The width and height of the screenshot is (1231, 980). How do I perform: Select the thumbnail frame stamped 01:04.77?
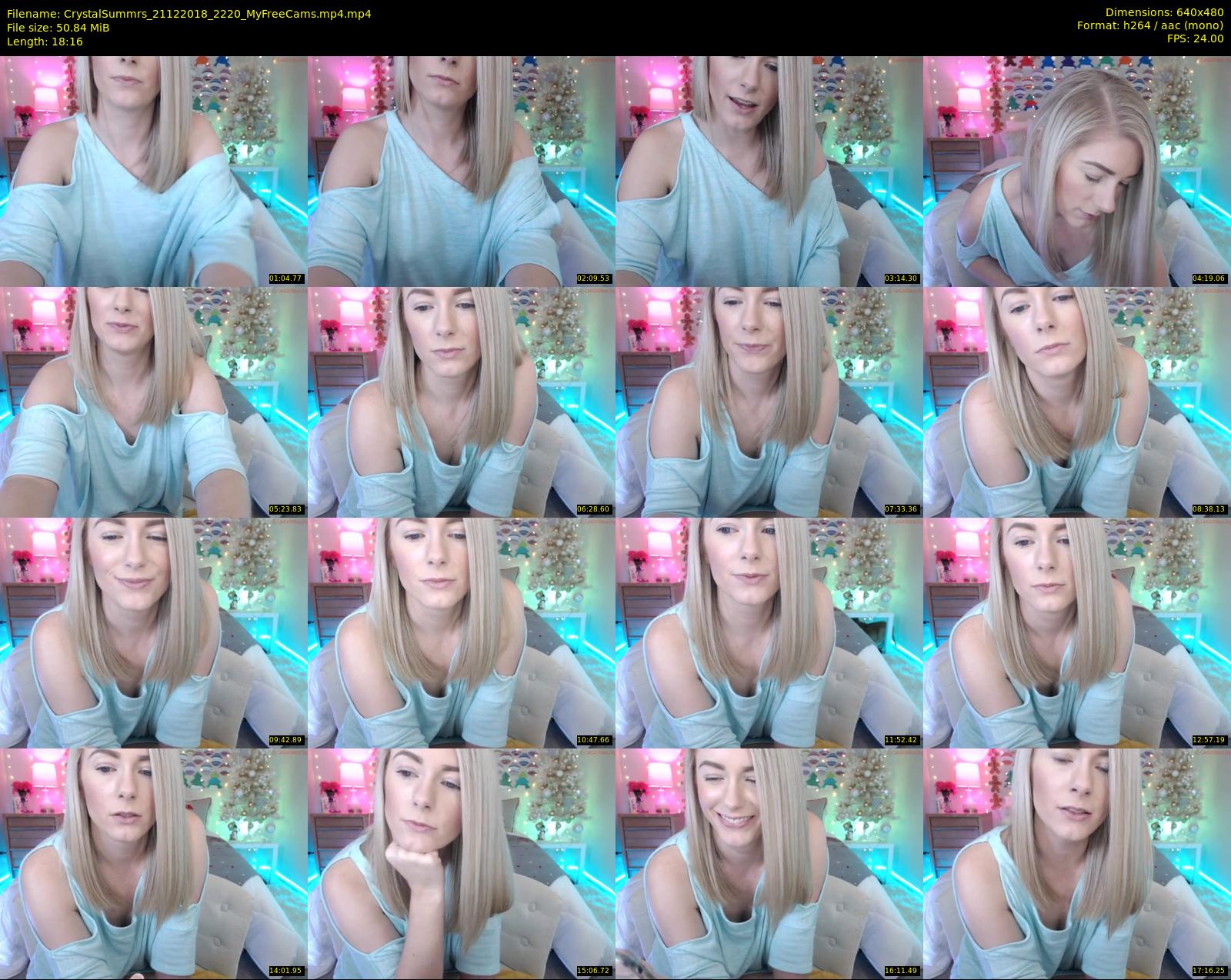[x=153, y=171]
